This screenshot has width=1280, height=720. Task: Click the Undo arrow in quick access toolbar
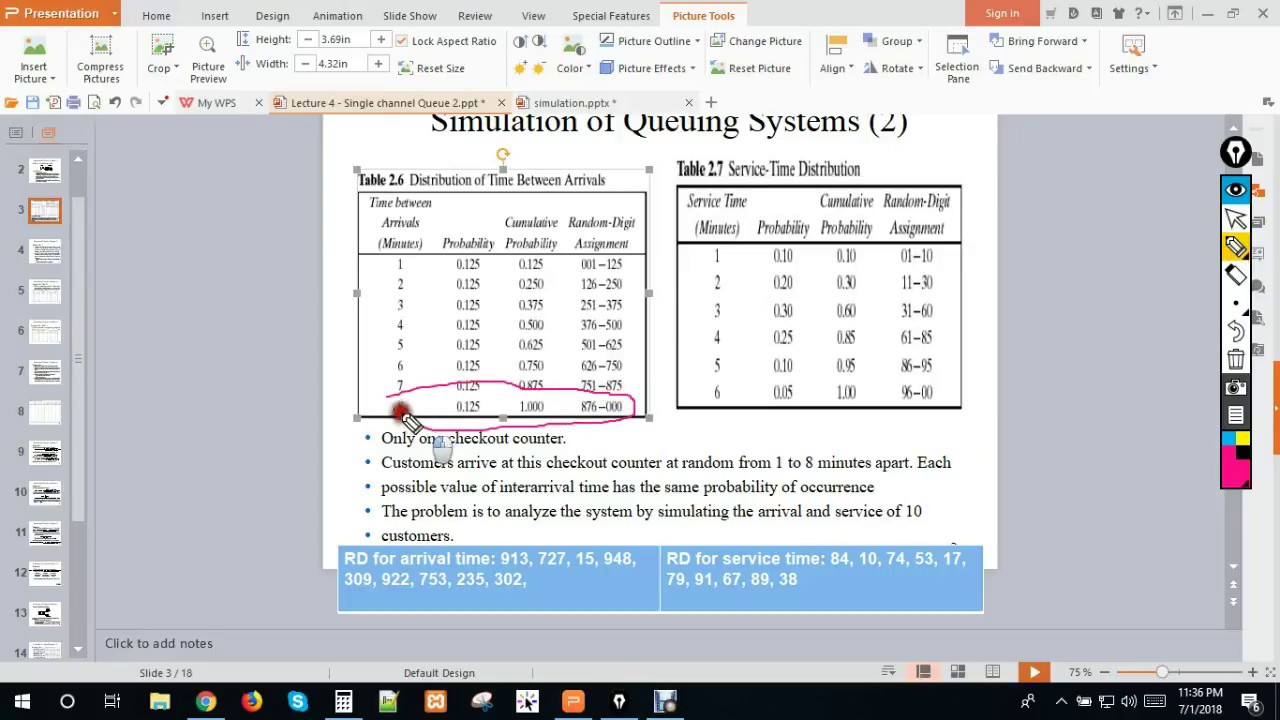[115, 102]
